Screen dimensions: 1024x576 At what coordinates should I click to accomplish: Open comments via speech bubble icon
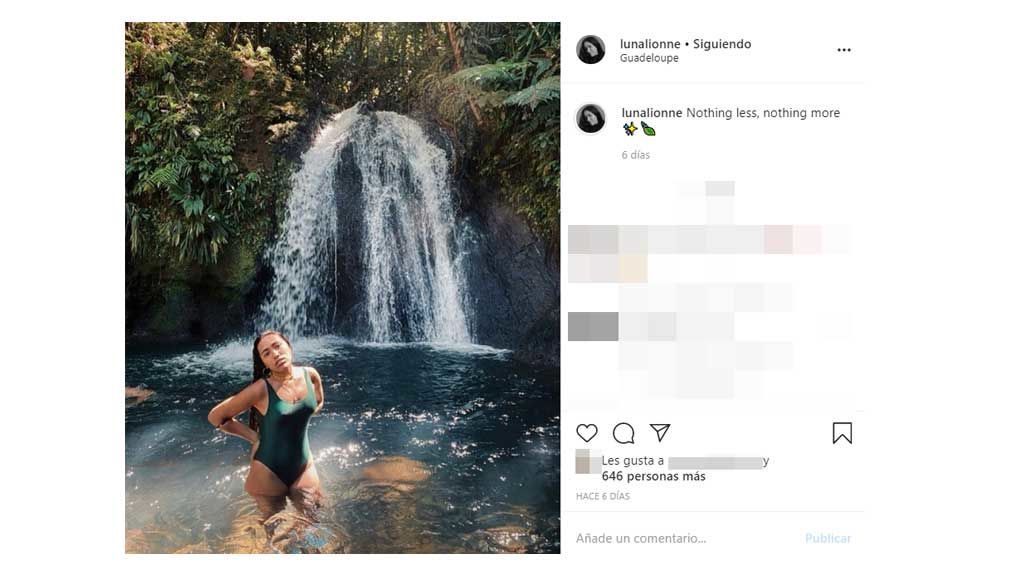click(x=623, y=433)
